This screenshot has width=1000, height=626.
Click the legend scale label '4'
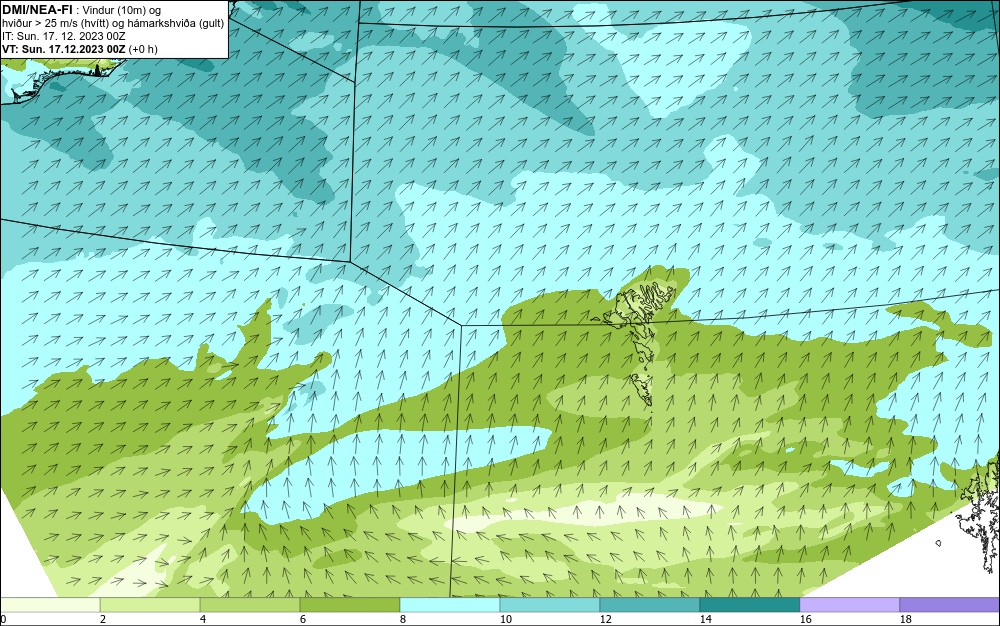click(203, 619)
